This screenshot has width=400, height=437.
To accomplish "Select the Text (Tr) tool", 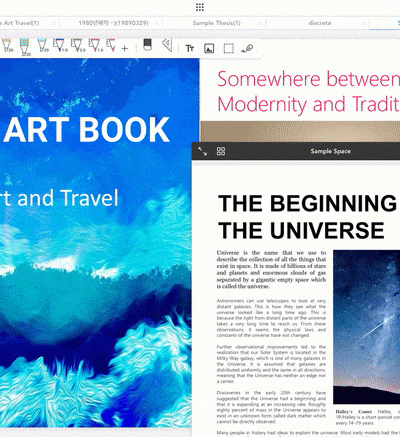I will pyautogui.click(x=190, y=48).
